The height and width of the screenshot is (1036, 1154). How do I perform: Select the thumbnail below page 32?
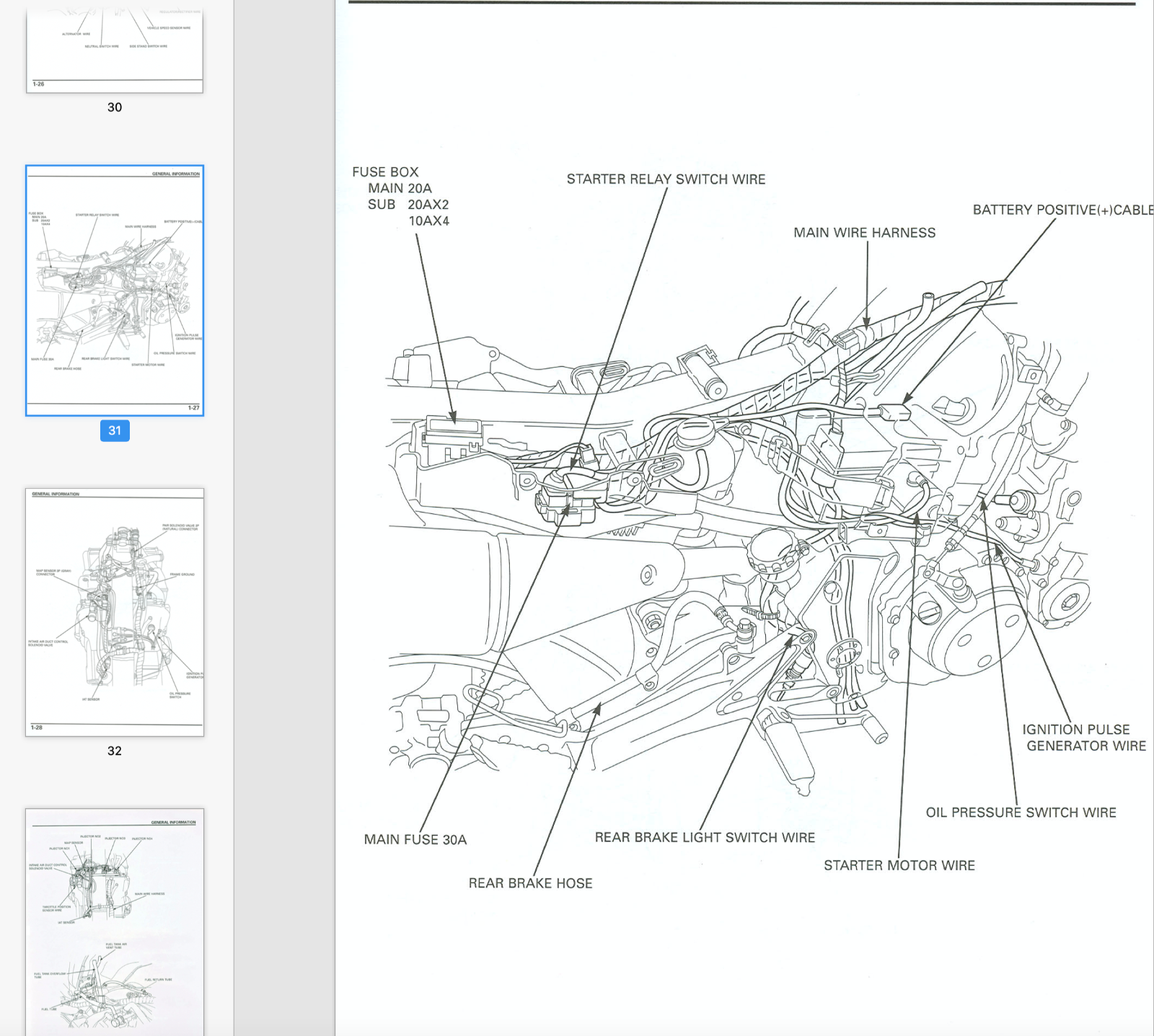pyautogui.click(x=115, y=921)
